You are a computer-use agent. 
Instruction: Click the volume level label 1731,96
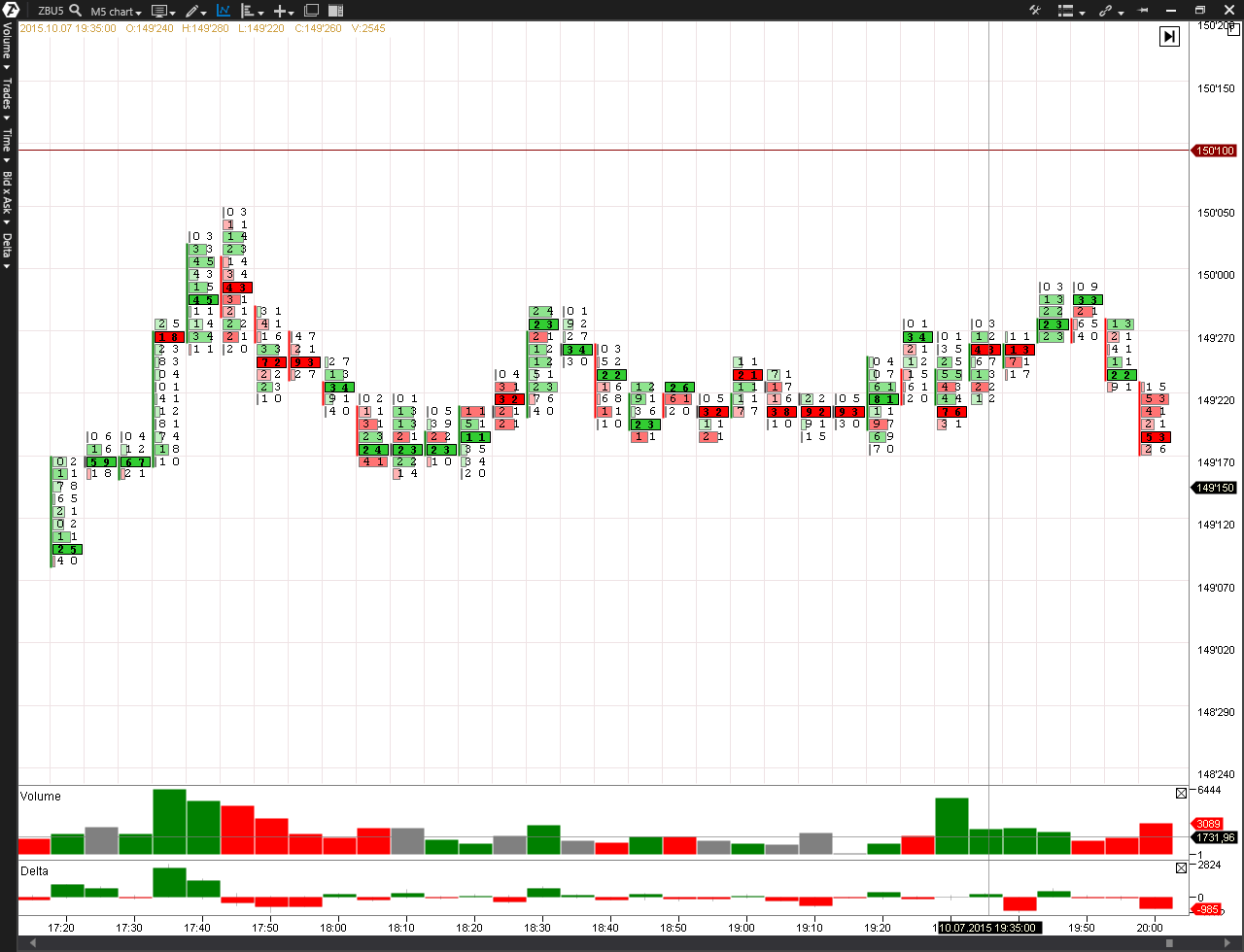tap(1213, 837)
